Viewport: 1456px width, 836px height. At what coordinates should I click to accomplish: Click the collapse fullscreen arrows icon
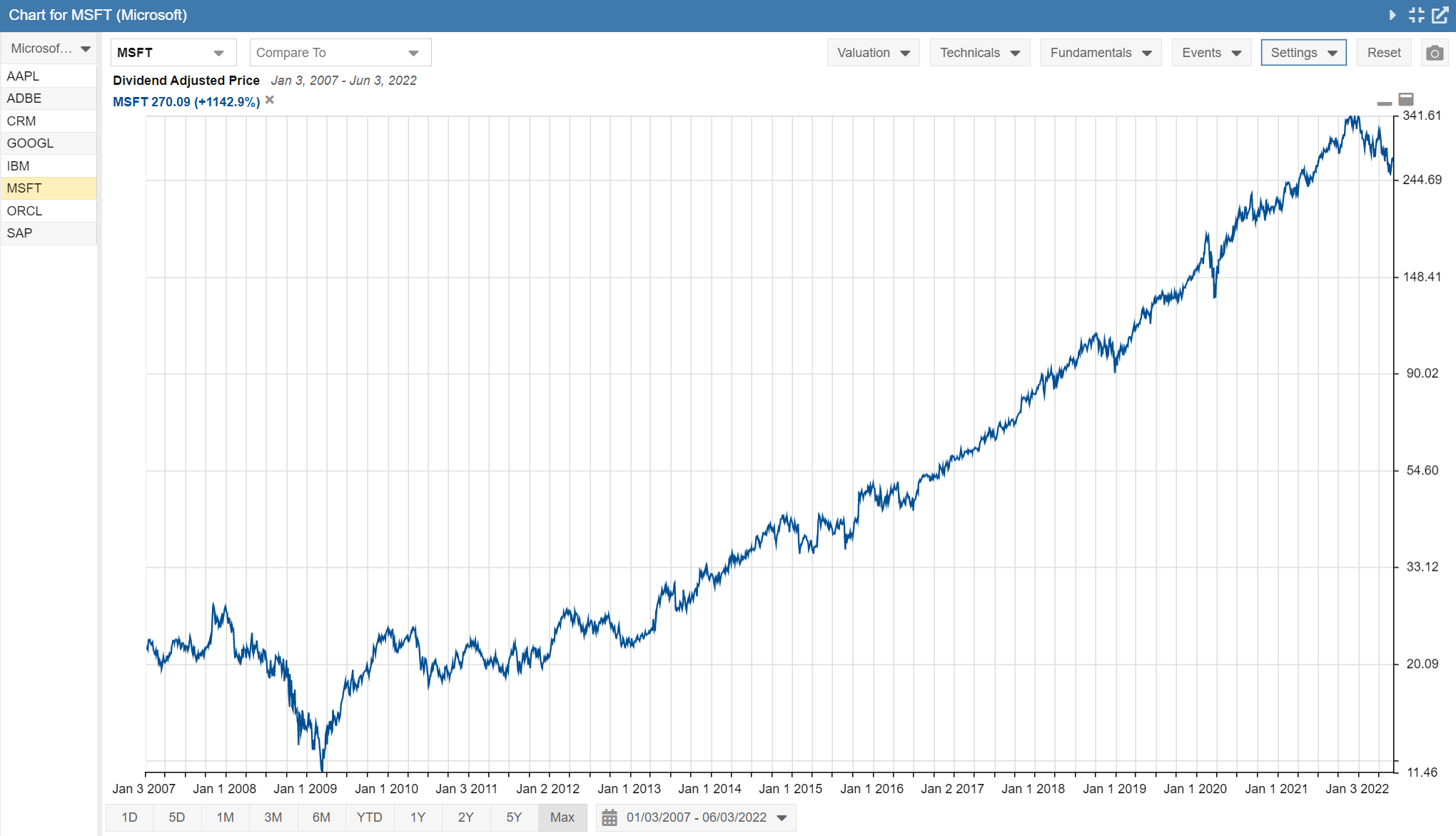pos(1416,15)
